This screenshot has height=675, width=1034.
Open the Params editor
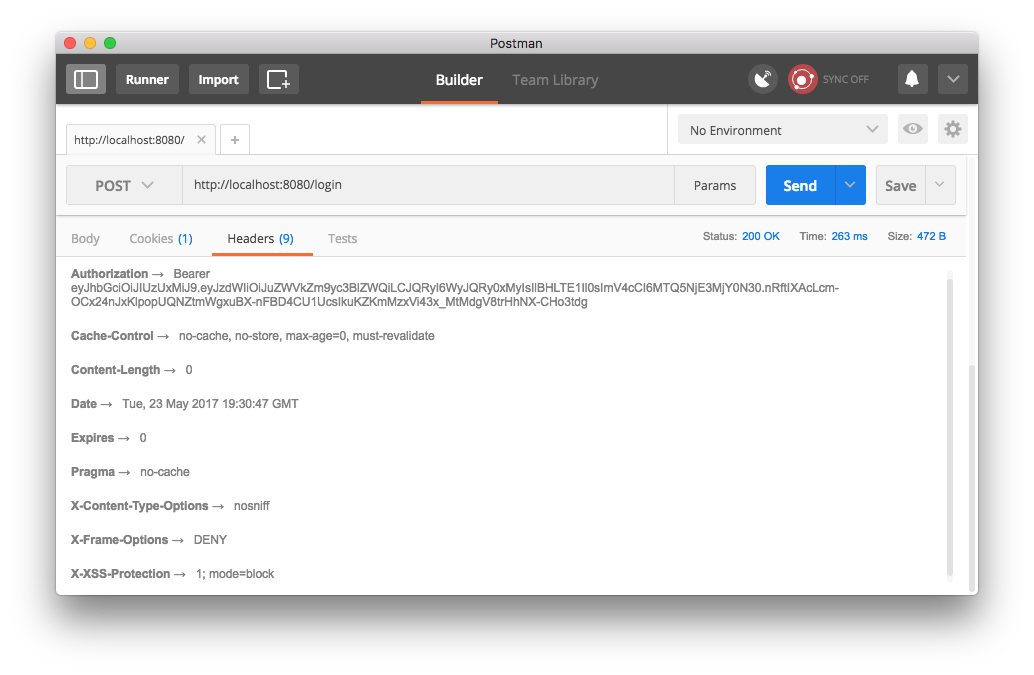715,185
